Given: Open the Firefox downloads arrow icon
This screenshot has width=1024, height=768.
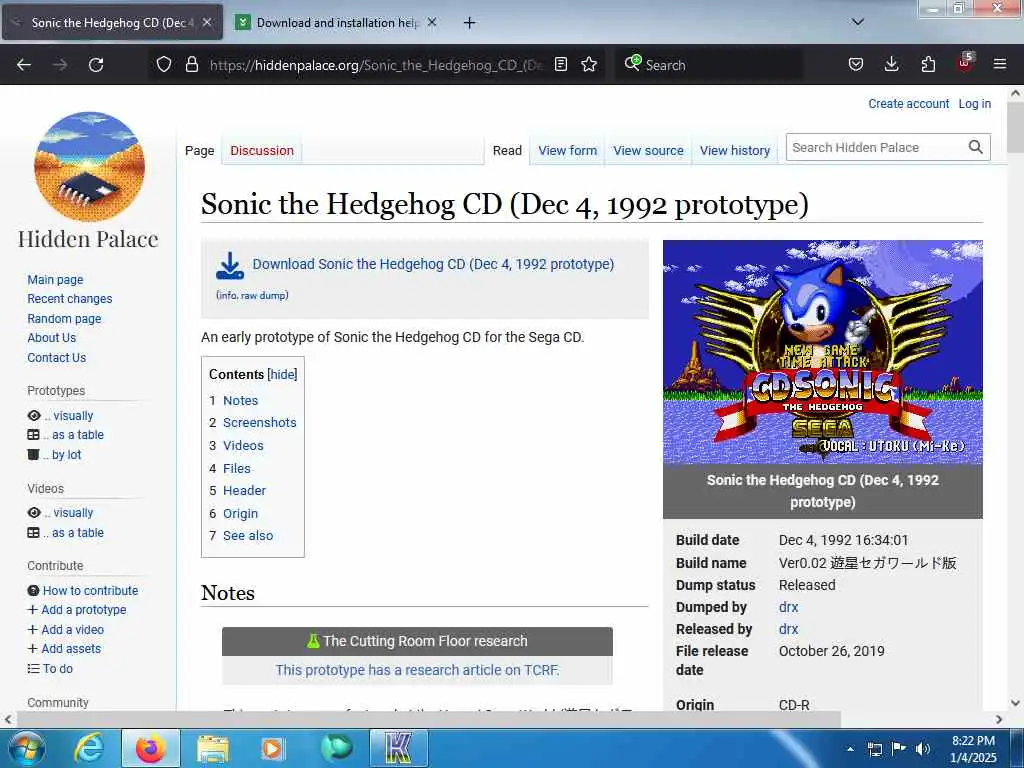Looking at the screenshot, I should [891, 64].
